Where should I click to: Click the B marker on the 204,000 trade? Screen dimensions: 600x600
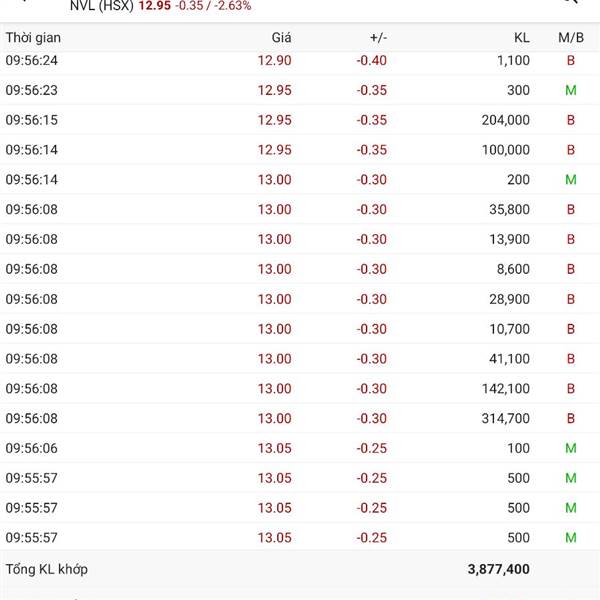[x=571, y=120]
